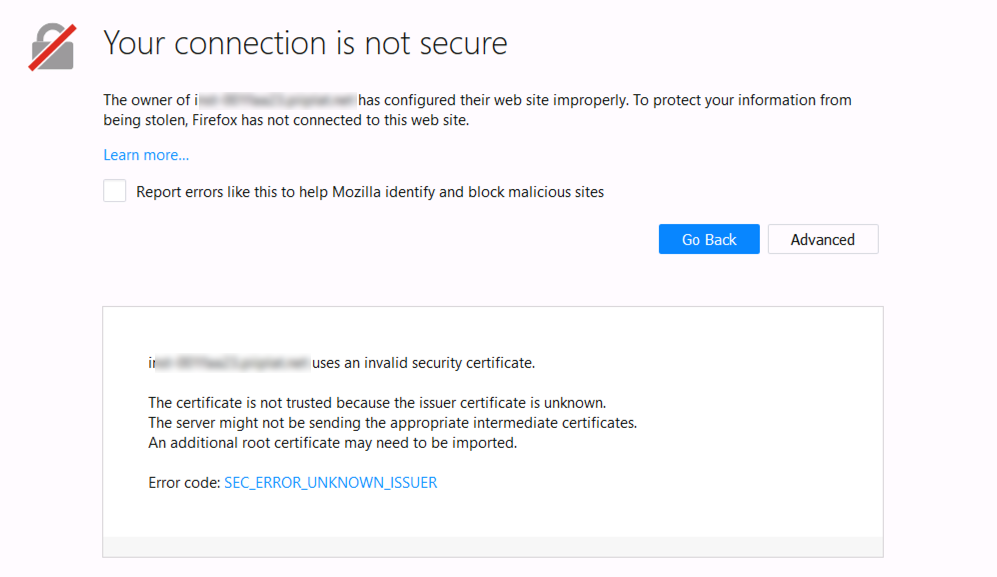Click the Error code: label
Viewport: 997px width, 577px height.
(x=184, y=483)
